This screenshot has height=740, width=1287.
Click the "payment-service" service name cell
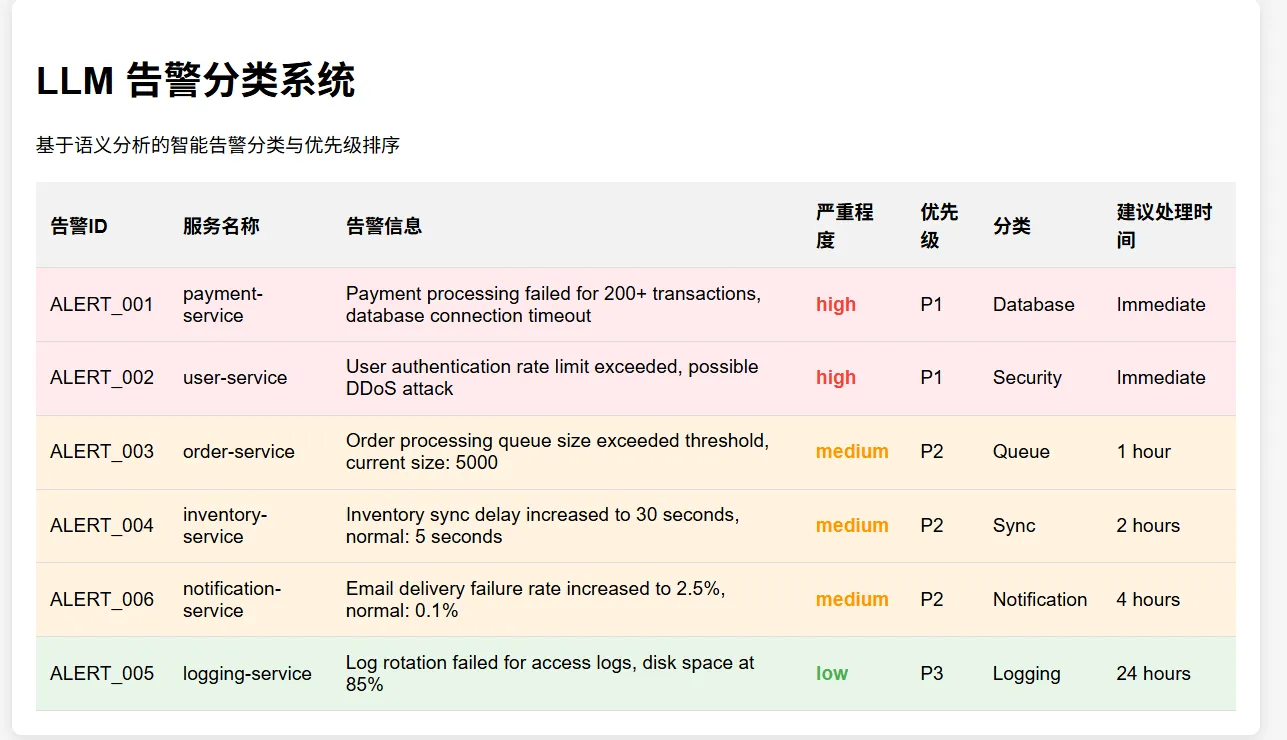click(x=223, y=305)
